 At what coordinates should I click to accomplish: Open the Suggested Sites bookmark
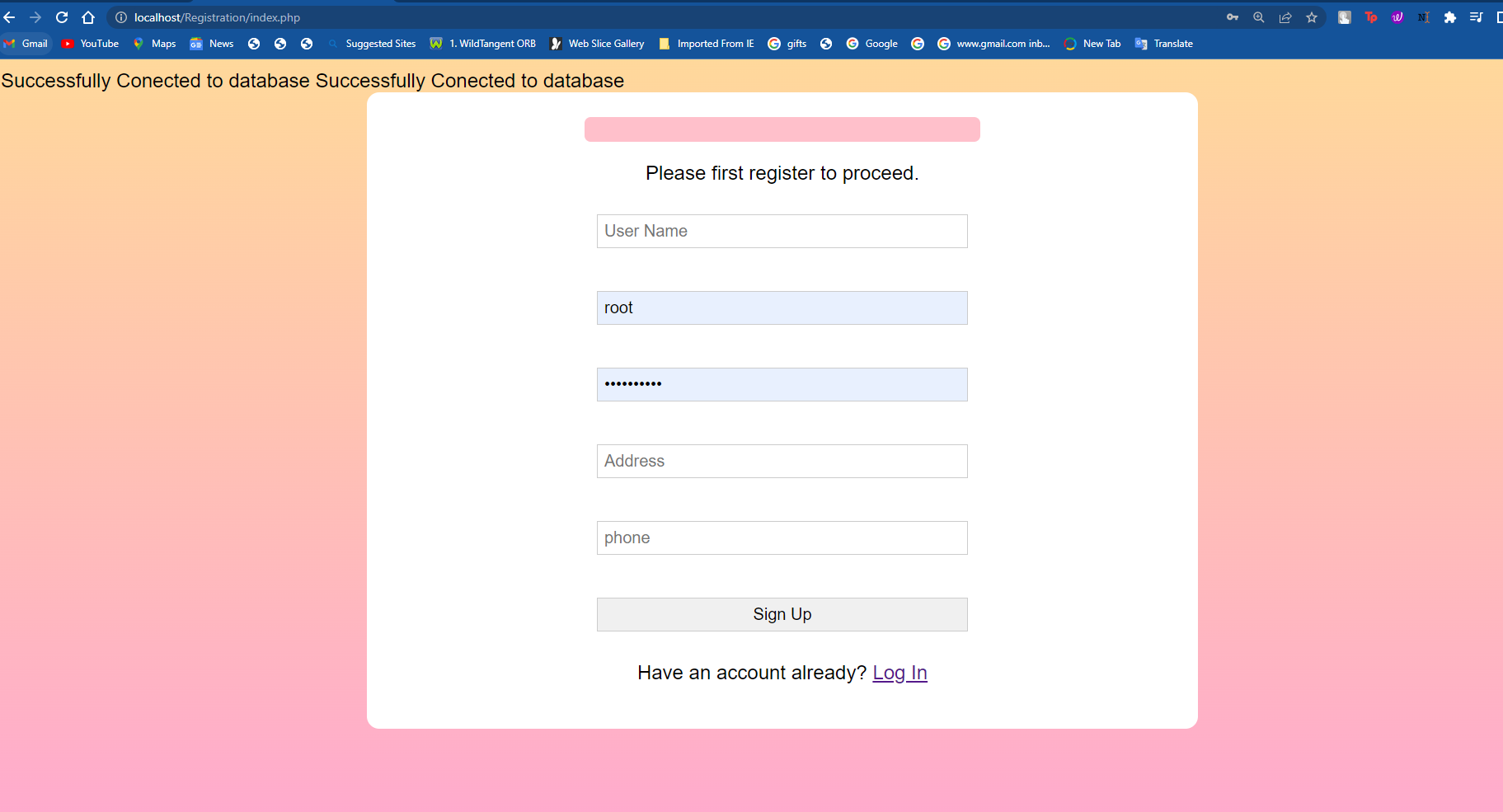[x=373, y=43]
